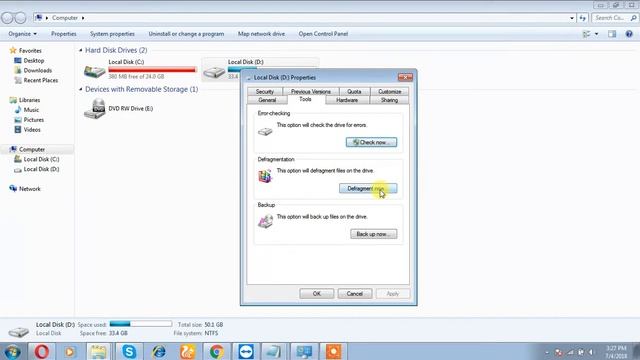Viewport: 640px width, 360px height.
Task: Click Open Control Panel
Action: [x=323, y=34]
